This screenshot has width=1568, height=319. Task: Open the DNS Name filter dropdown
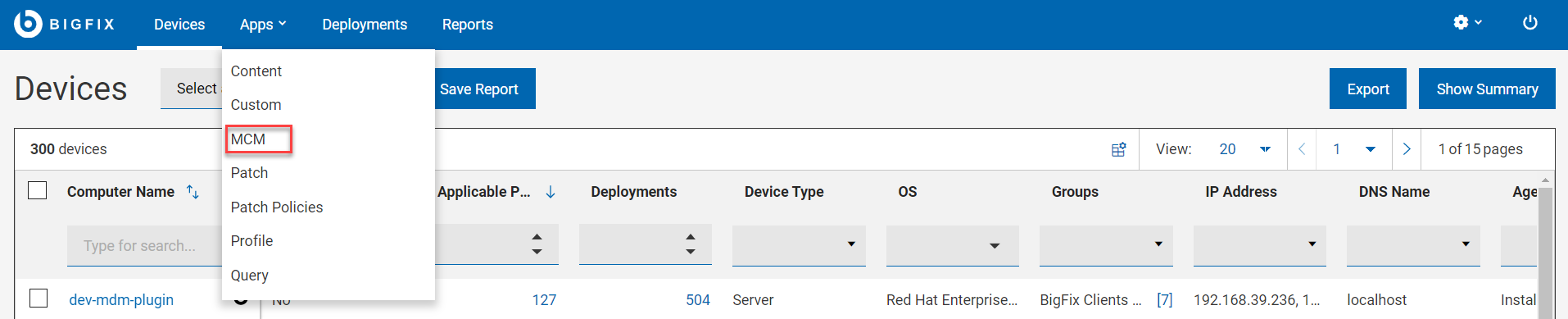[1413, 245]
